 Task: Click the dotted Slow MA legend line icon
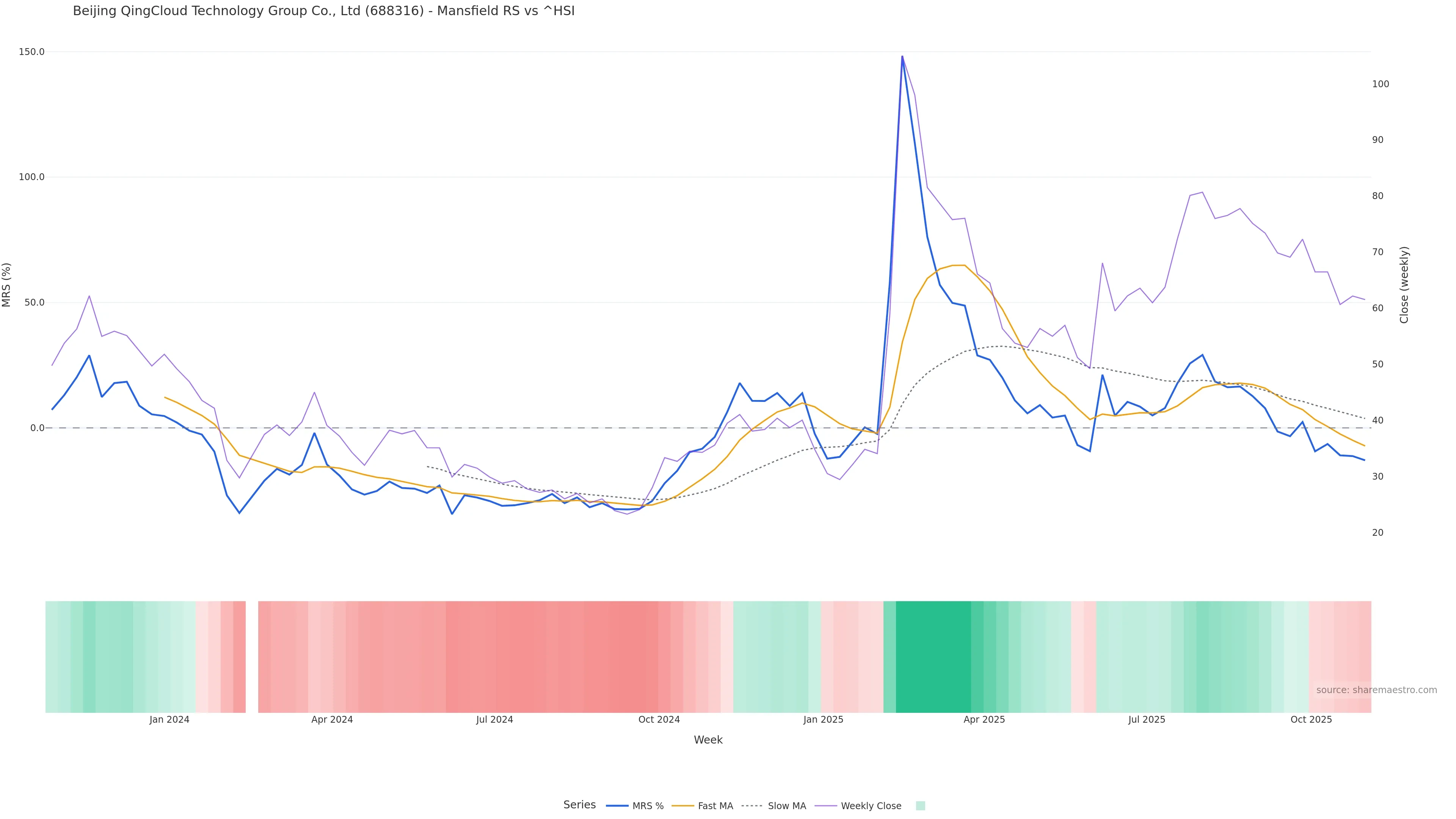752,806
